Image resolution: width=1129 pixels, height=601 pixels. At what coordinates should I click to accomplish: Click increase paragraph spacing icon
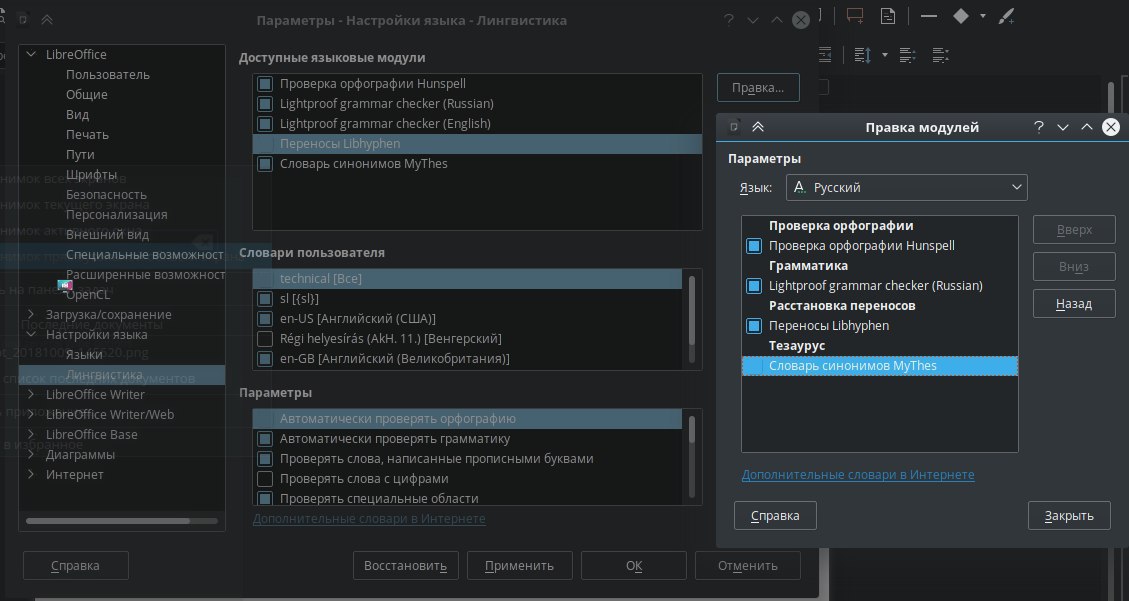click(x=907, y=55)
